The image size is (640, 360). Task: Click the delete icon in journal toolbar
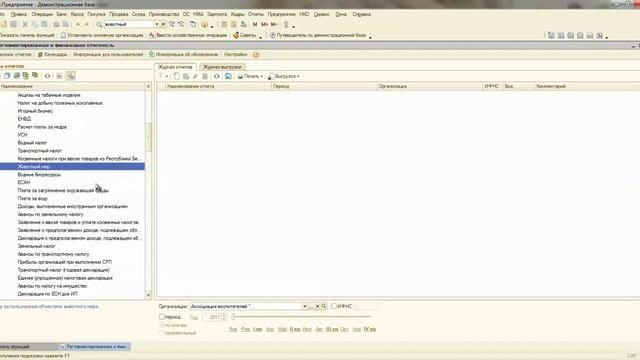(x=205, y=76)
